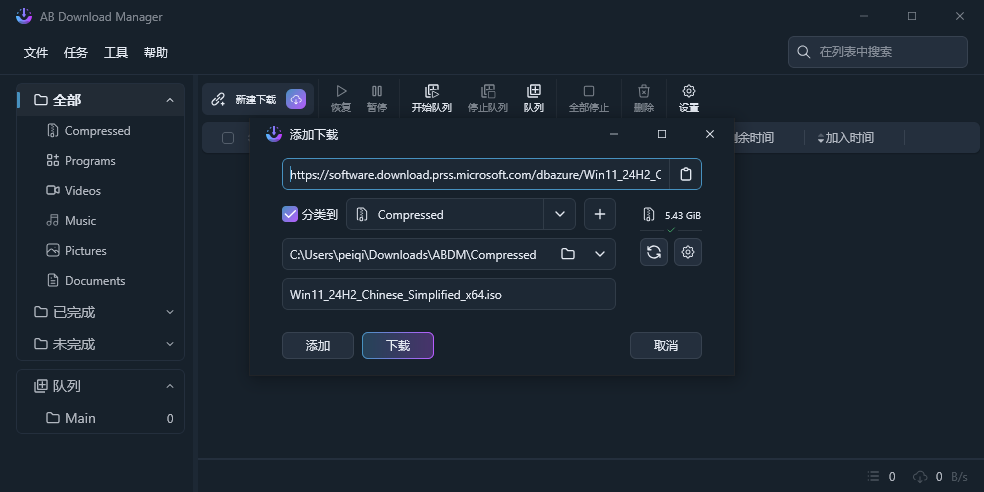Click the plus icon to add category
Screen dimensions: 984x492
(x=599, y=214)
